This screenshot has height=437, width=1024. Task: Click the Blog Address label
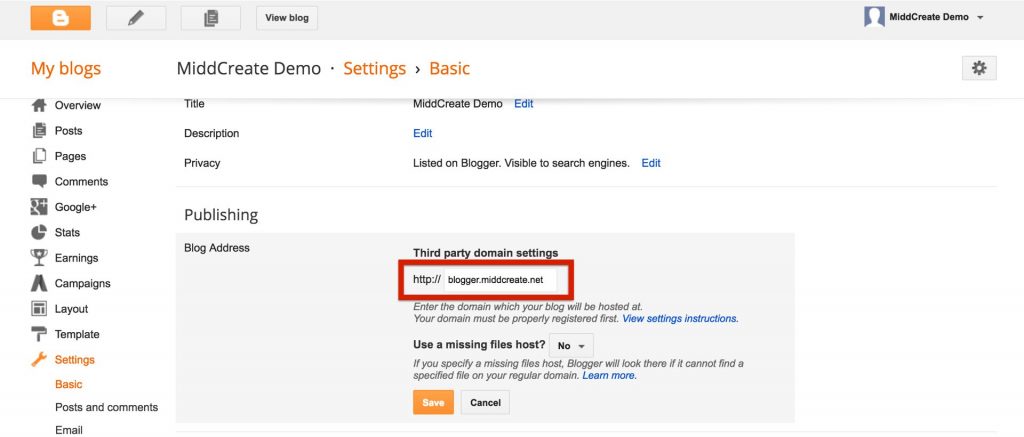(217, 248)
